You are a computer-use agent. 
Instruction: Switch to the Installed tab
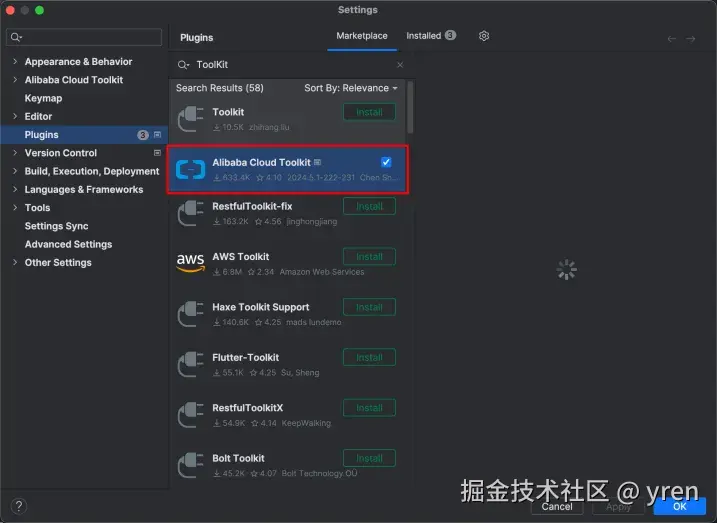click(430, 36)
